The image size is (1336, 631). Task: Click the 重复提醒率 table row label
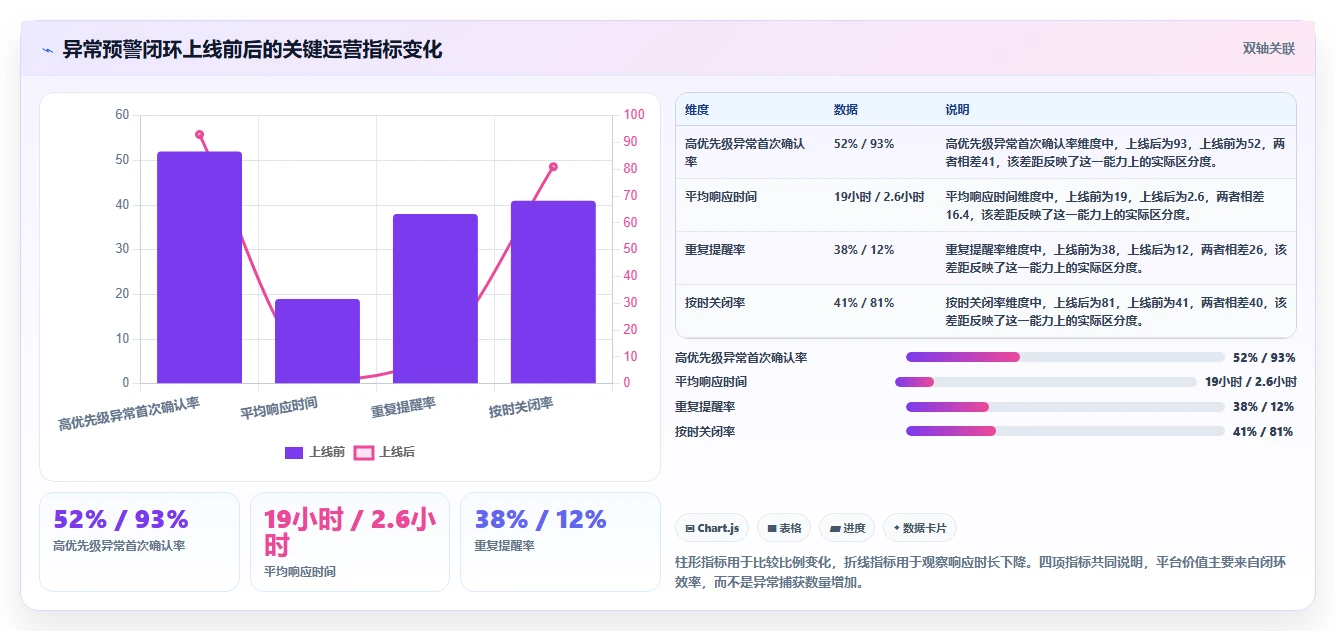pos(715,250)
